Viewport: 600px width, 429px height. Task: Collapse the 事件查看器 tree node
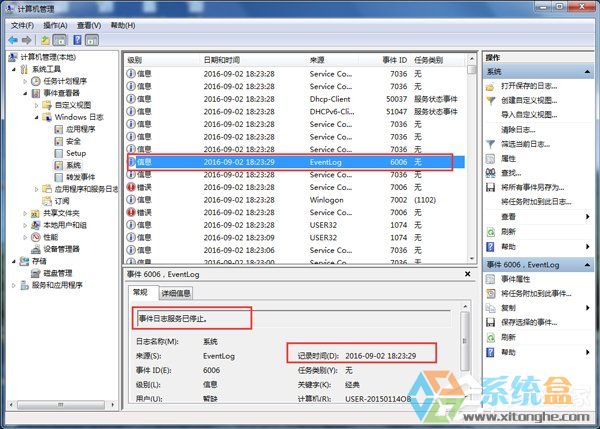pyautogui.click(x=25, y=93)
